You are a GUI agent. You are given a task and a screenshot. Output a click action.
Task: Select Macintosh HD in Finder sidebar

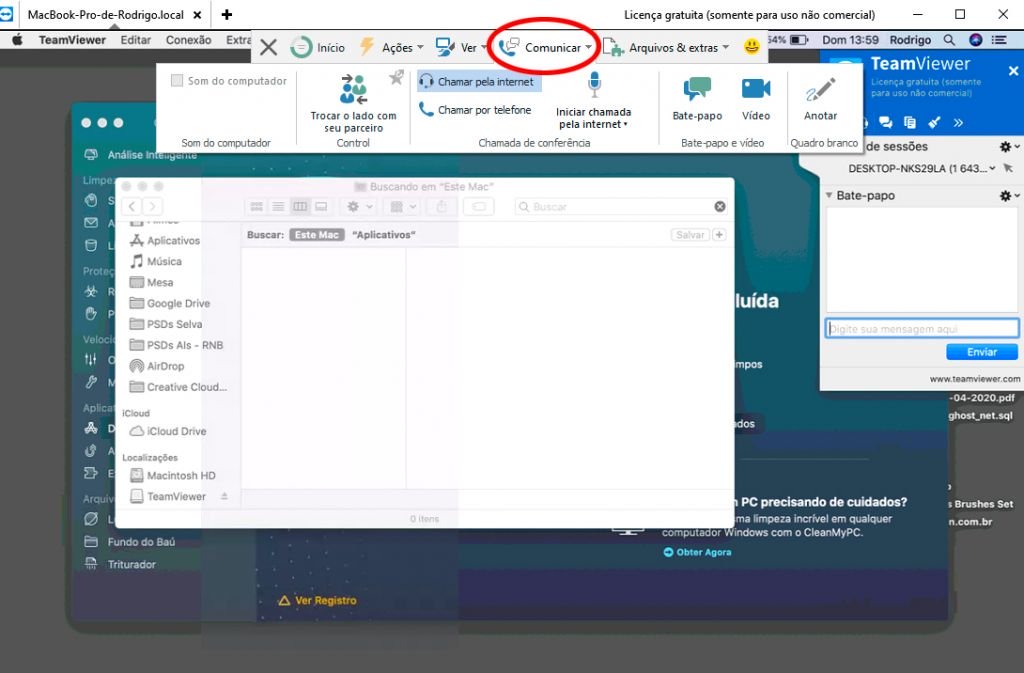click(172, 475)
